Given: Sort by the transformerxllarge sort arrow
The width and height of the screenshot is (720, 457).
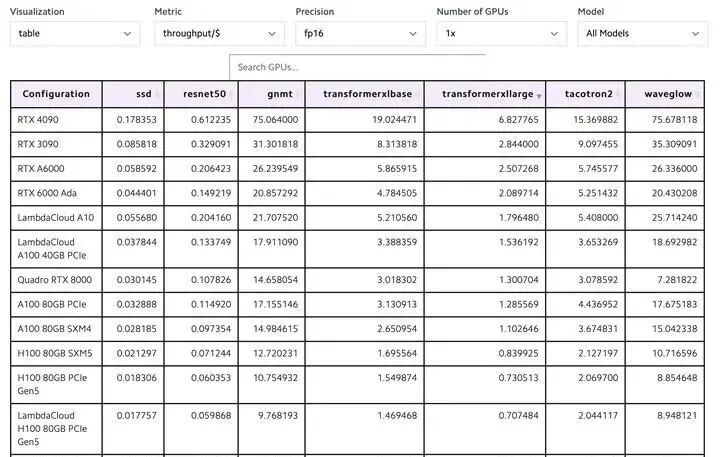Looking at the screenshot, I should tap(539, 96).
